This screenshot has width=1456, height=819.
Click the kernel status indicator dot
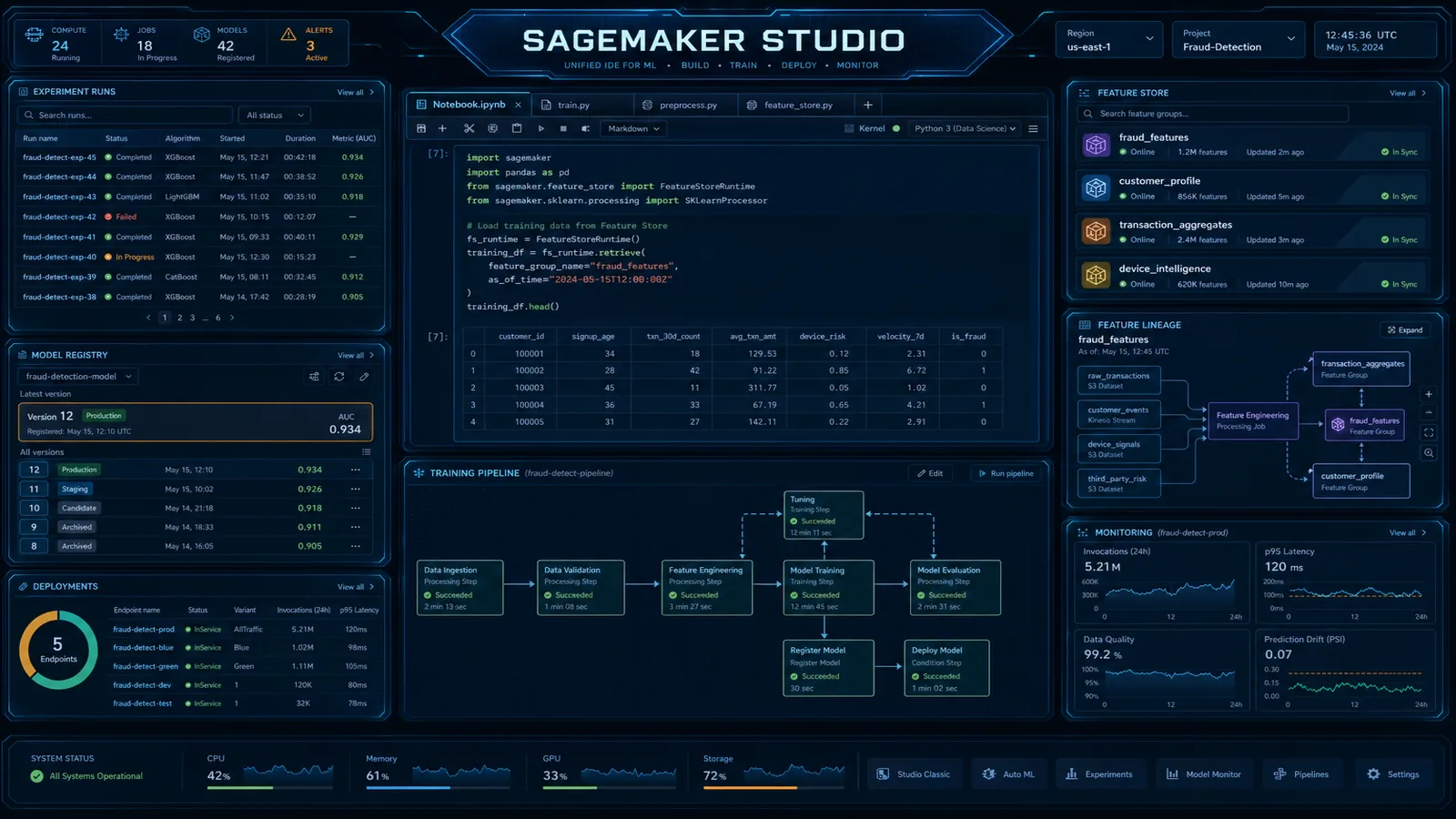895,128
